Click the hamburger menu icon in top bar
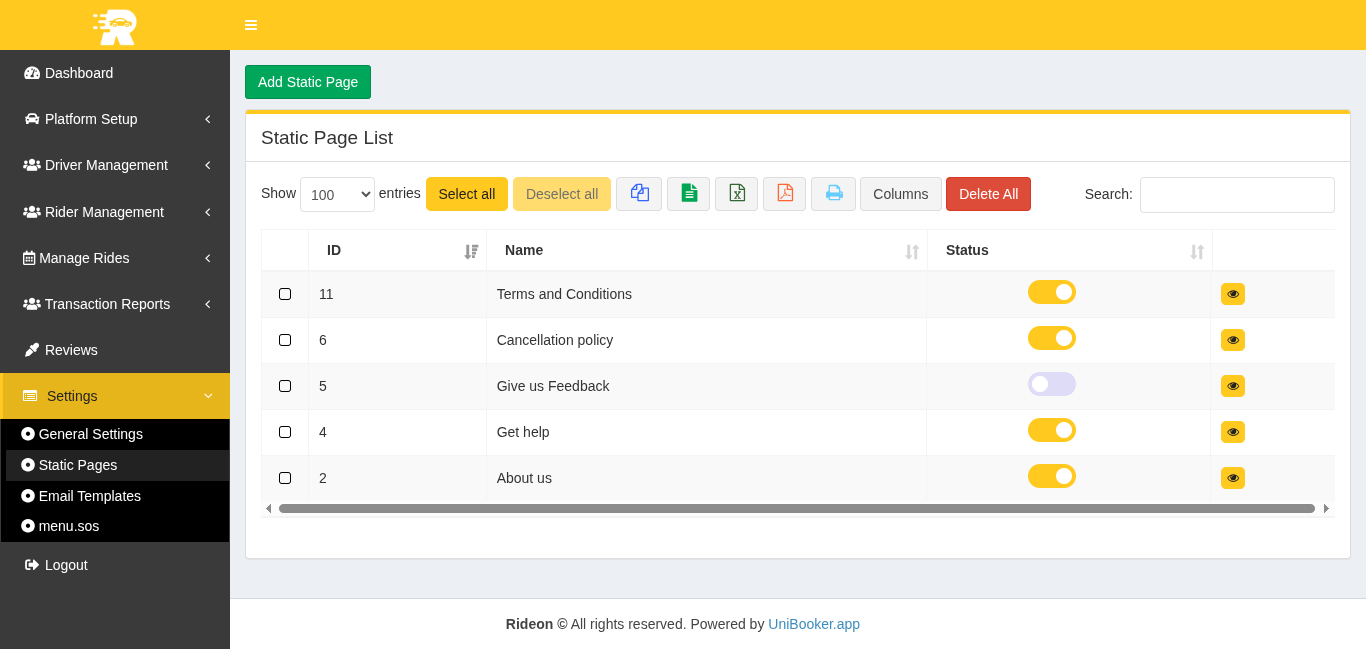The image size is (1366, 649). (x=251, y=25)
